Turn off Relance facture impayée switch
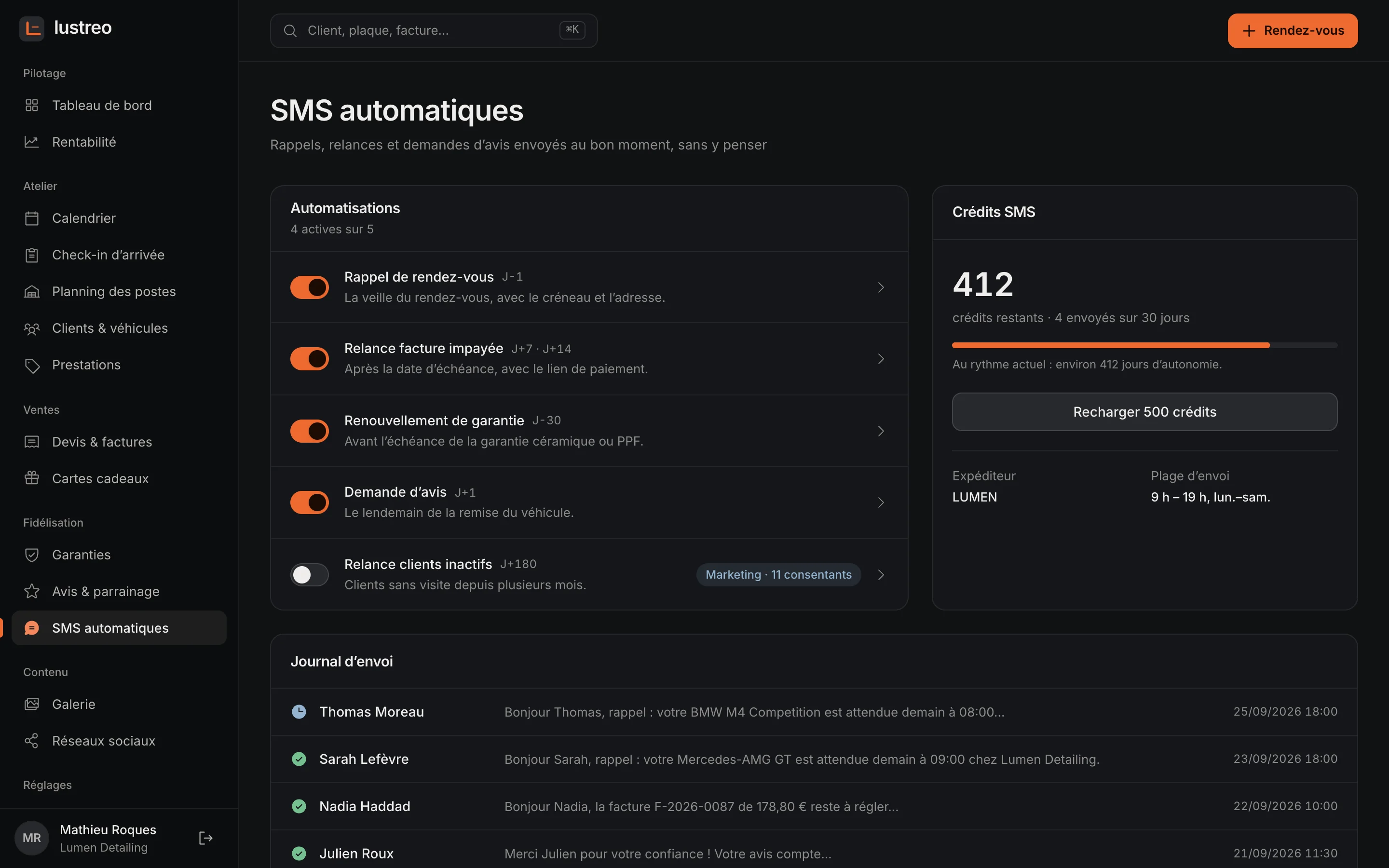This screenshot has width=1389, height=868. [309, 359]
